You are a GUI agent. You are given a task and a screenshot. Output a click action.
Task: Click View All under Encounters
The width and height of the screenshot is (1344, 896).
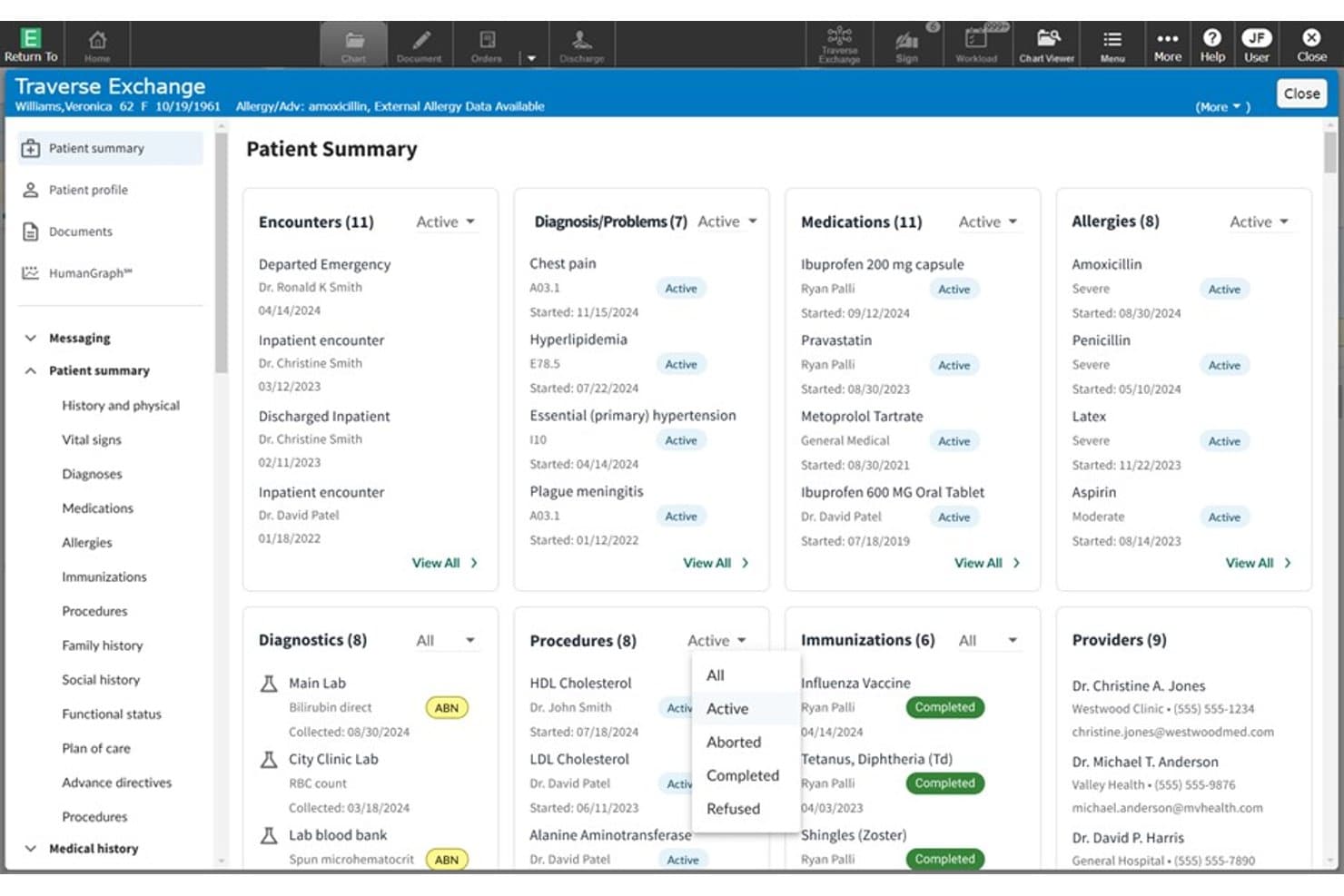tap(445, 563)
